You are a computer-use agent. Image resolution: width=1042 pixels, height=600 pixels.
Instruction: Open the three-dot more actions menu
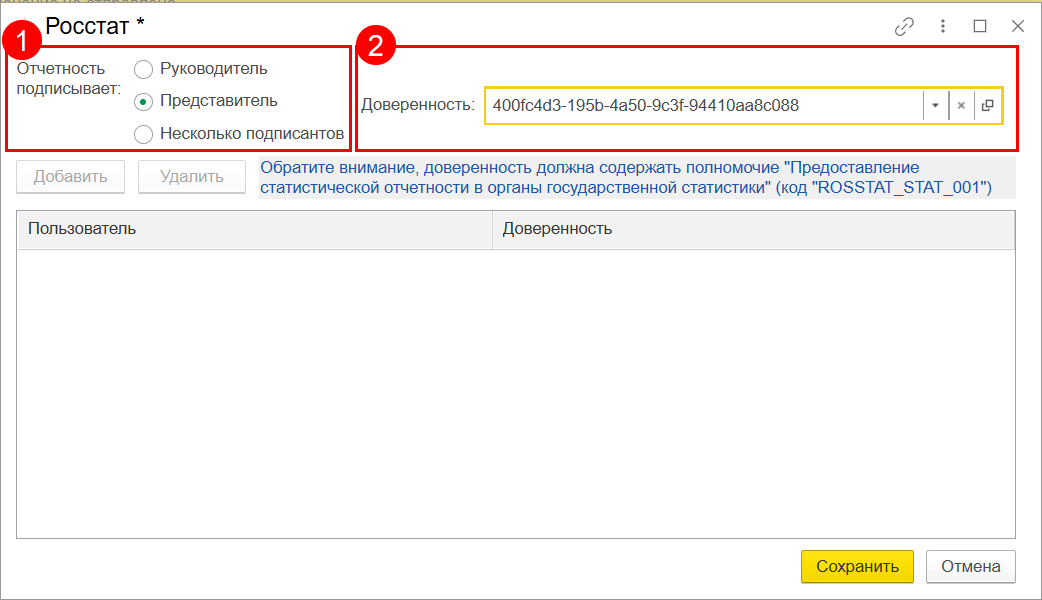[942, 27]
